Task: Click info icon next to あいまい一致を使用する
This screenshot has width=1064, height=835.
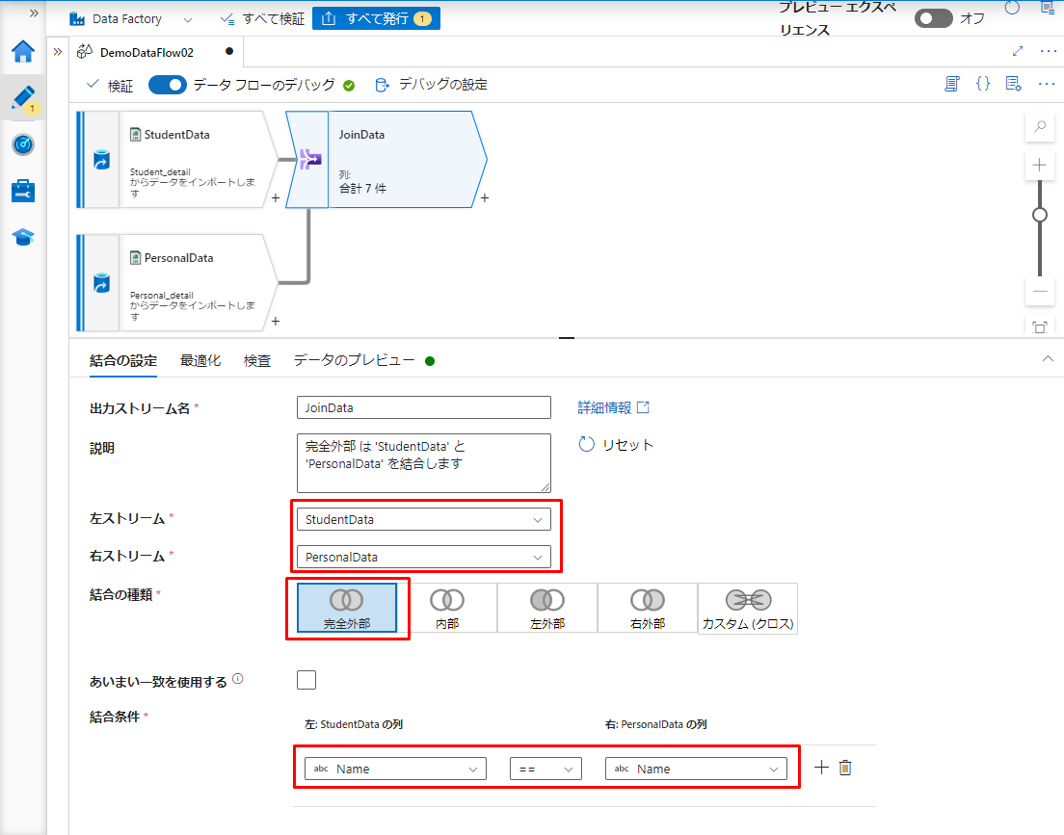Action: 238,679
